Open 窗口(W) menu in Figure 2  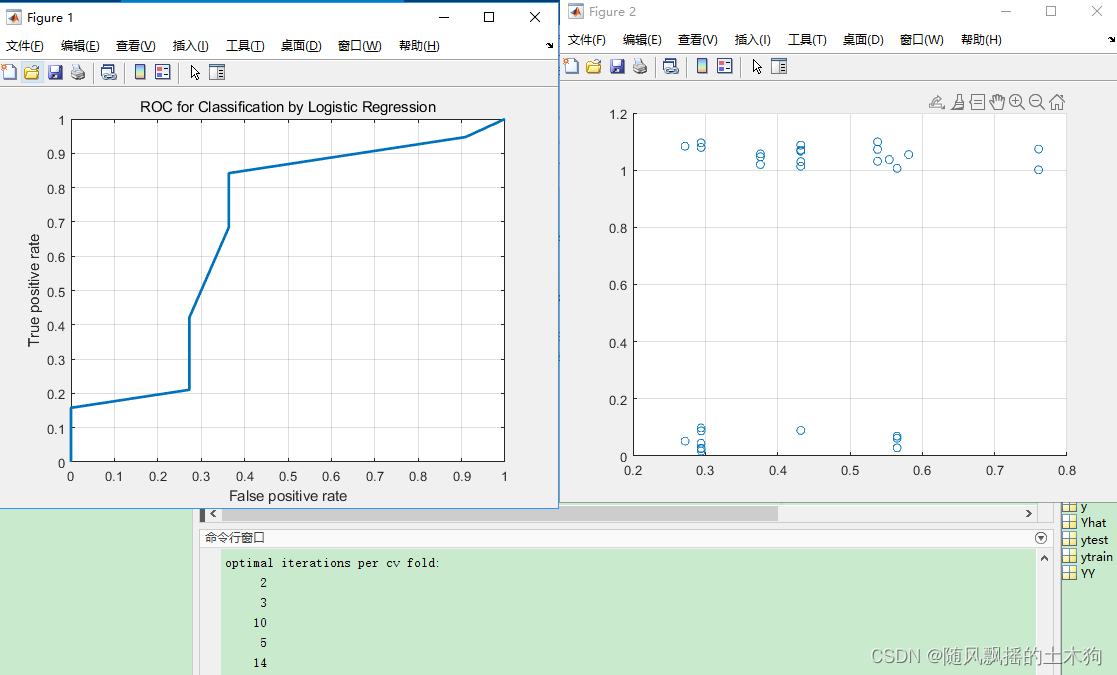(921, 40)
